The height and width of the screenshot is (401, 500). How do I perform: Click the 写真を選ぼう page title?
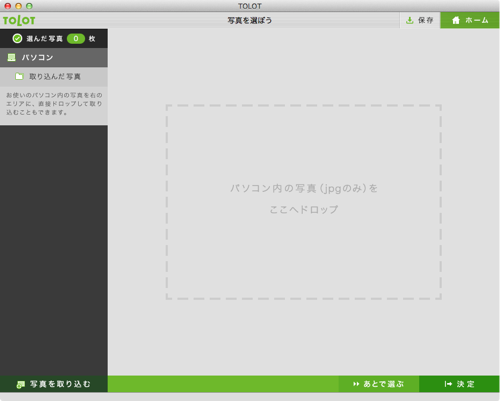tap(250, 21)
